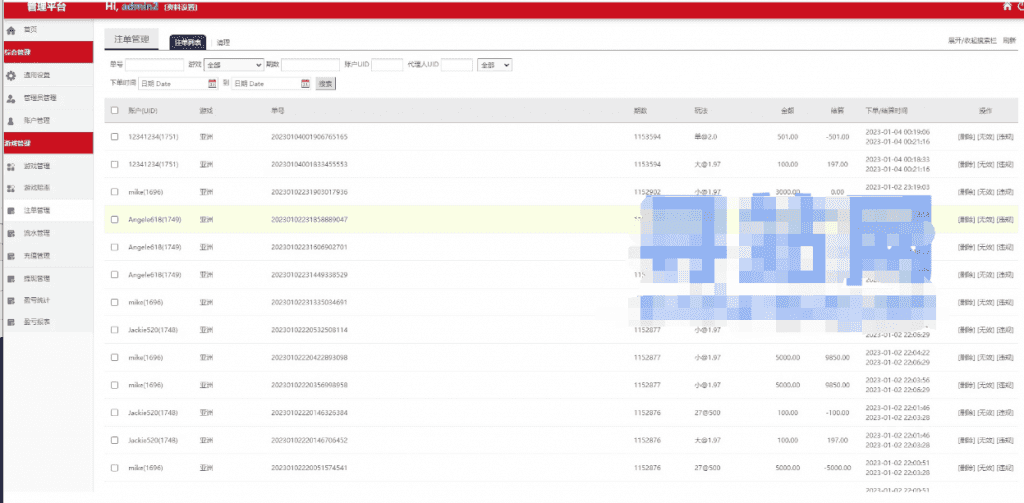Click [无效] for order 20230102220146326384
This screenshot has height=503, width=1024.
tap(985, 413)
